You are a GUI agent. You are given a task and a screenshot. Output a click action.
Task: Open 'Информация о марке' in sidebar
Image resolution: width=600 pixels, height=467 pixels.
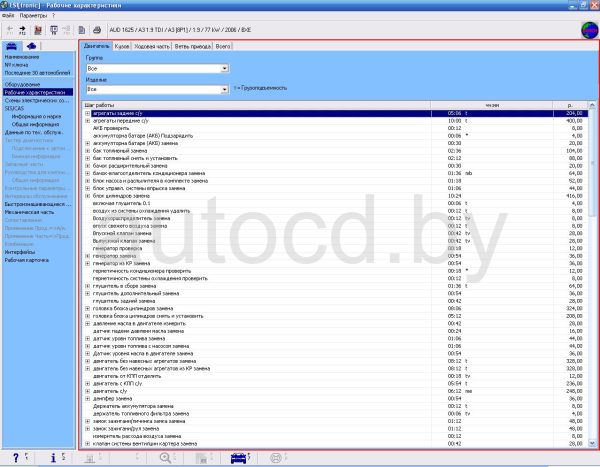(36, 116)
